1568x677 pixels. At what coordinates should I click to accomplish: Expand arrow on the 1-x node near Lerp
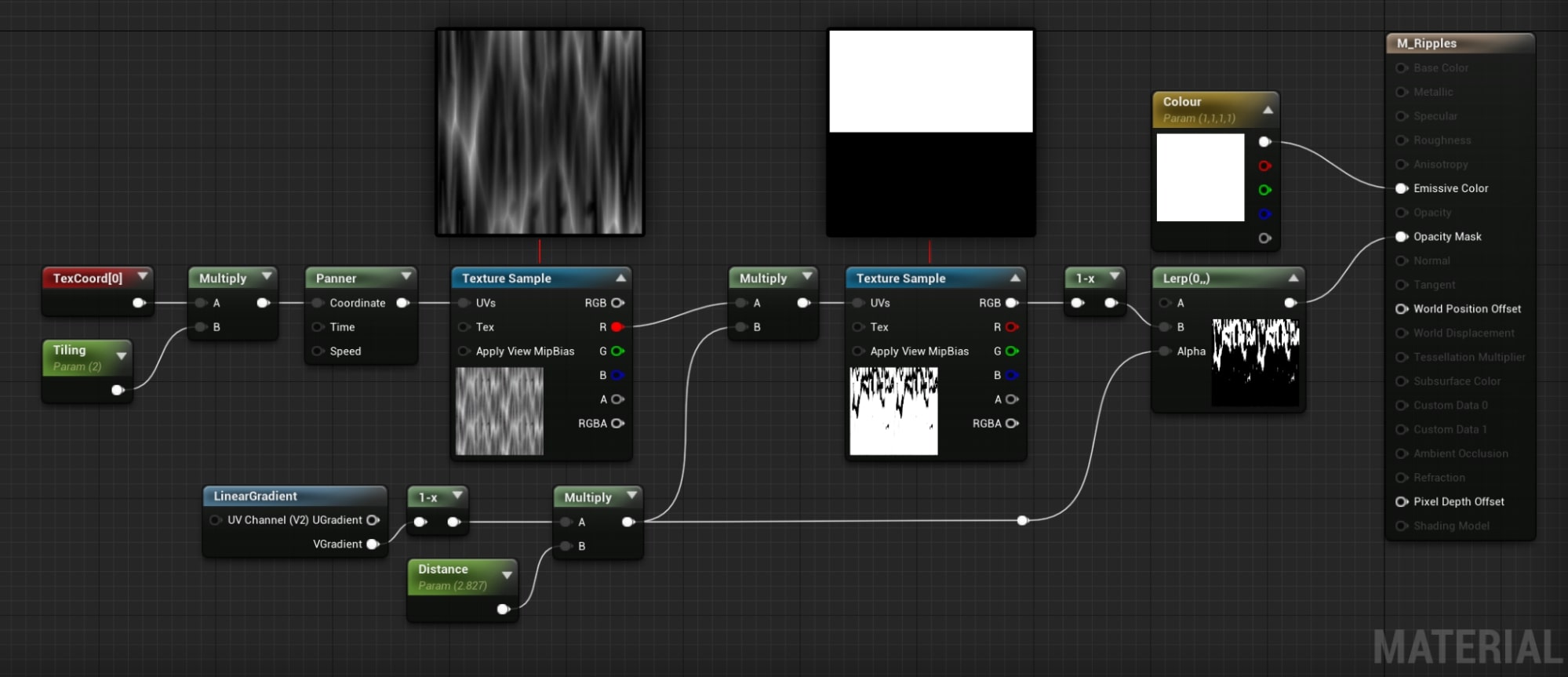point(1115,276)
